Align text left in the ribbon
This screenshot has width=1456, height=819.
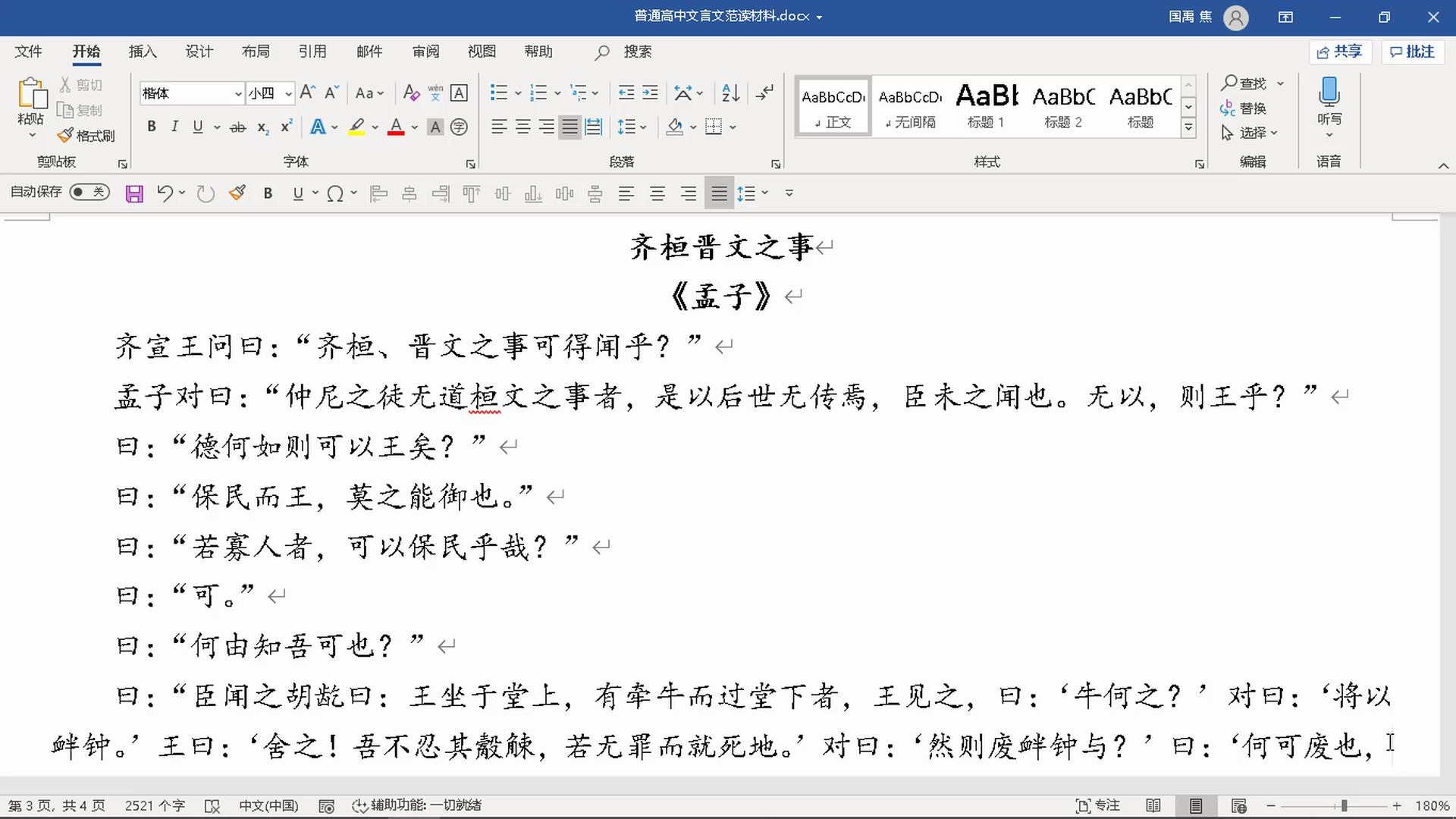(499, 127)
